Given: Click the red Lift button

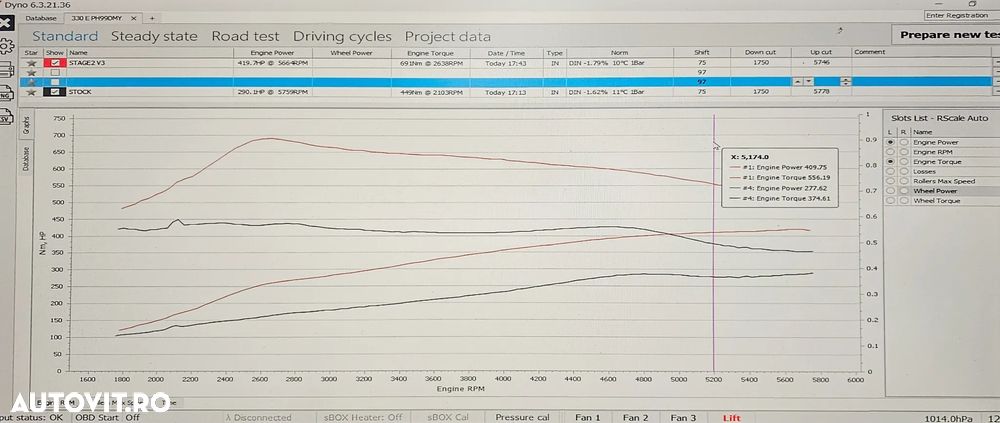Looking at the screenshot, I should [x=732, y=417].
